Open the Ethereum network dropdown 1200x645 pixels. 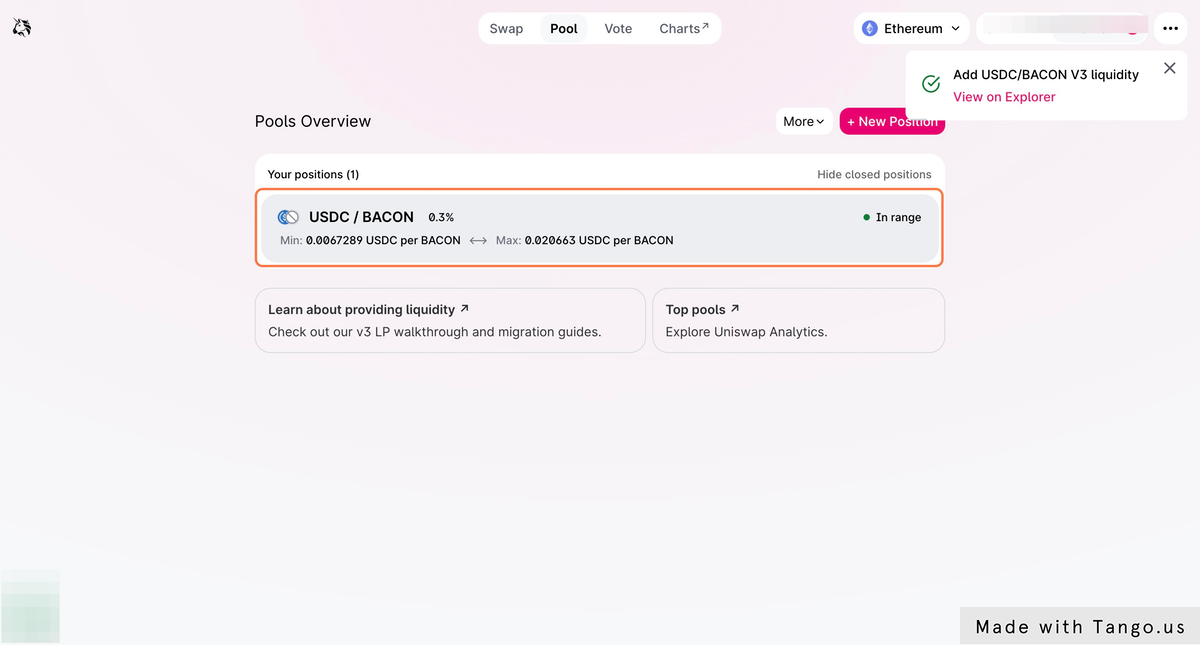click(x=912, y=28)
